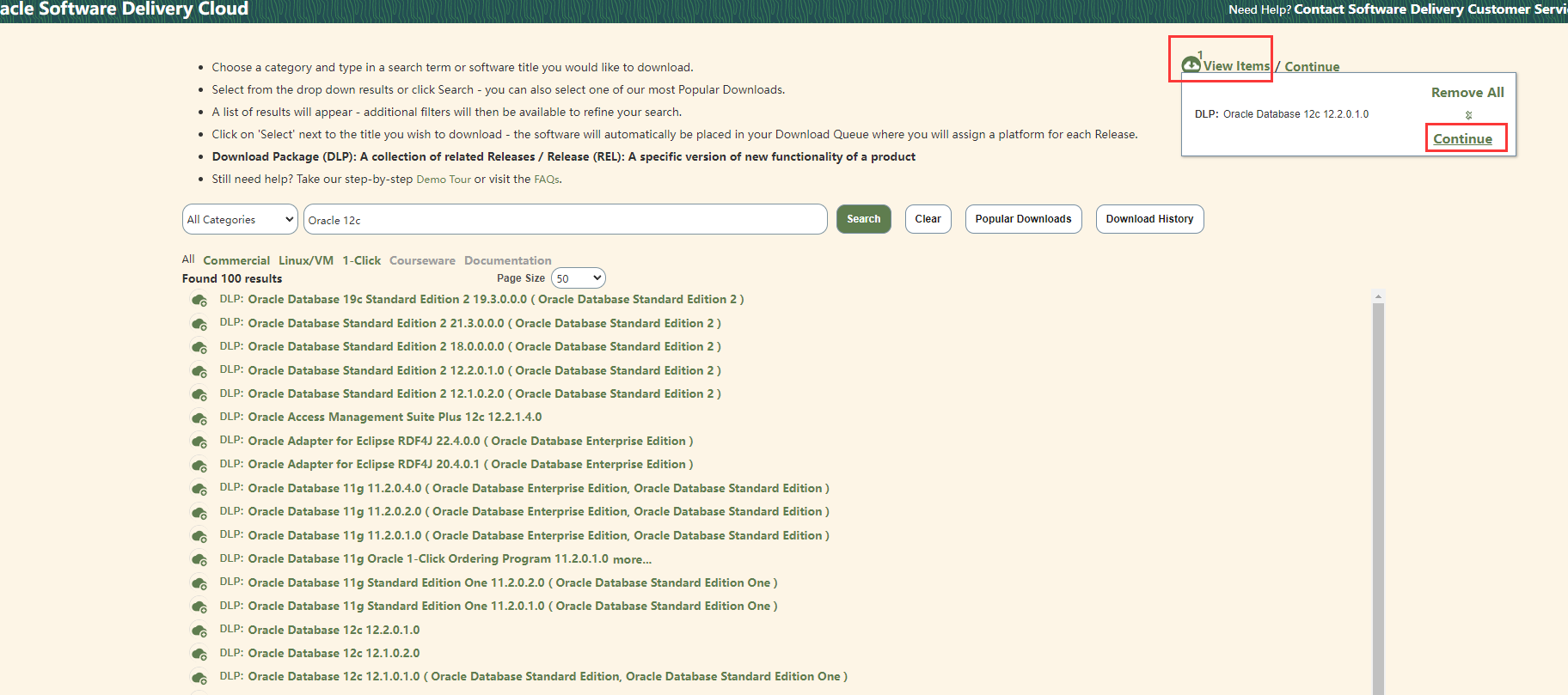
Task: Select the Linux/VM filter tab
Action: point(306,260)
